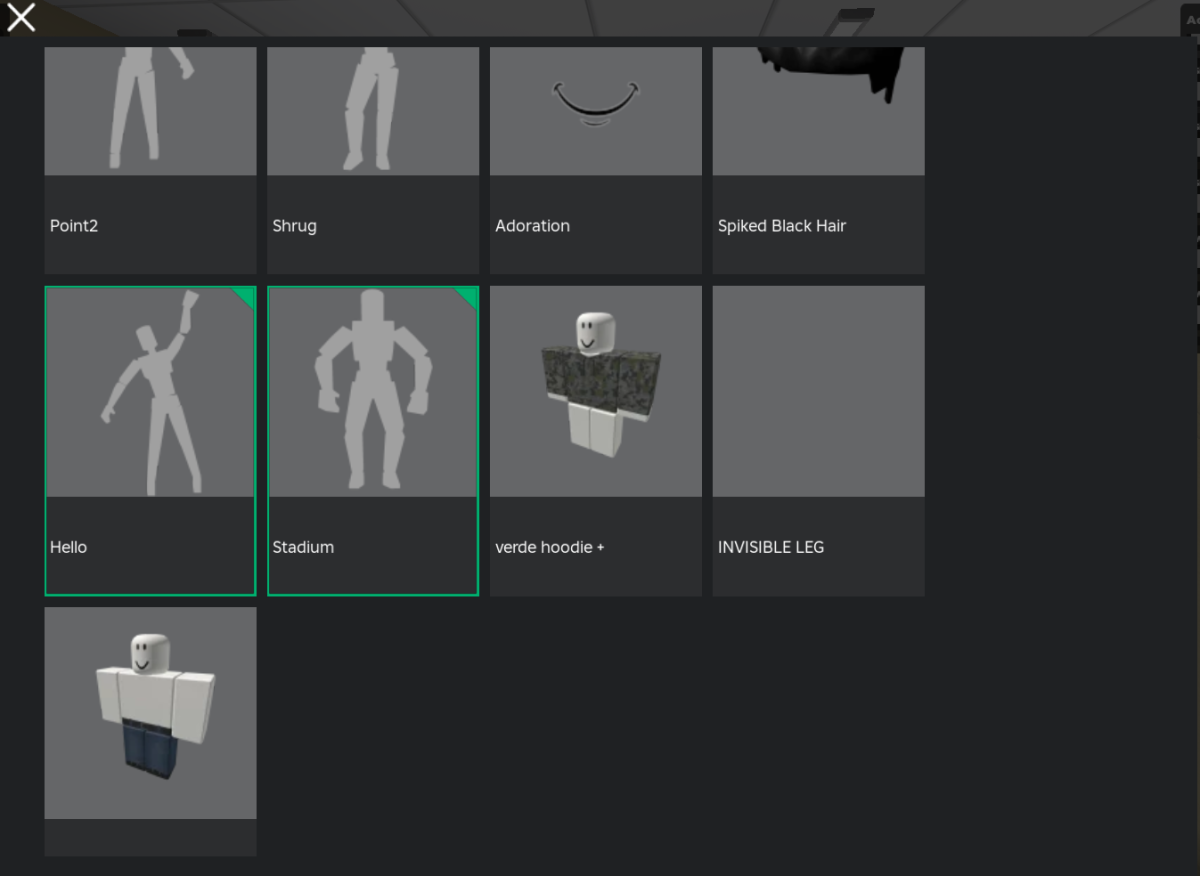Click the Point2 label text
The width and height of the screenshot is (1200, 876).
(74, 226)
